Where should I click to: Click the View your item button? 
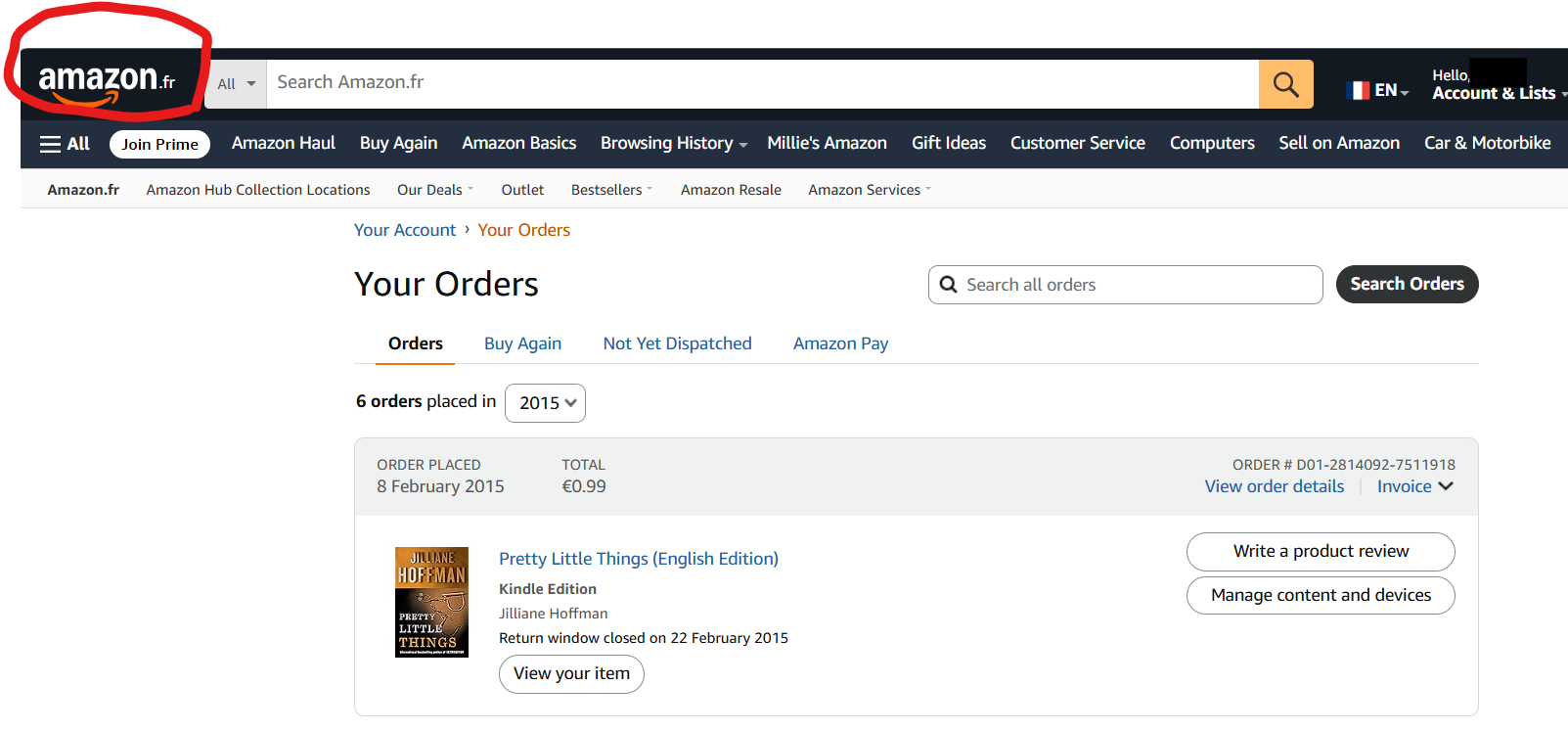(x=571, y=674)
